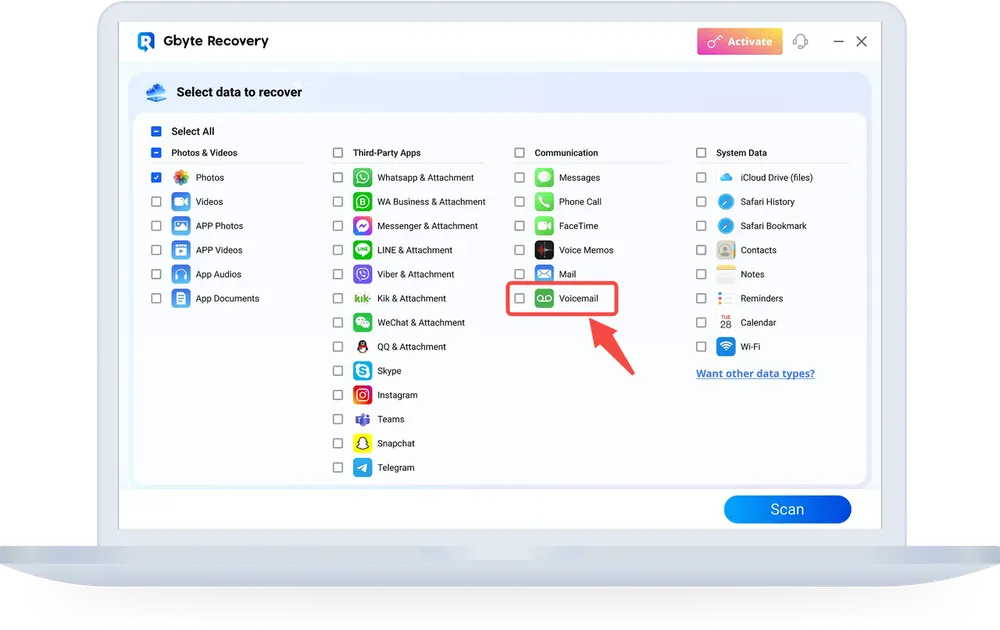Minimize the Gbyte Recovery window
Image resolution: width=1000 pixels, height=630 pixels.
(x=839, y=41)
